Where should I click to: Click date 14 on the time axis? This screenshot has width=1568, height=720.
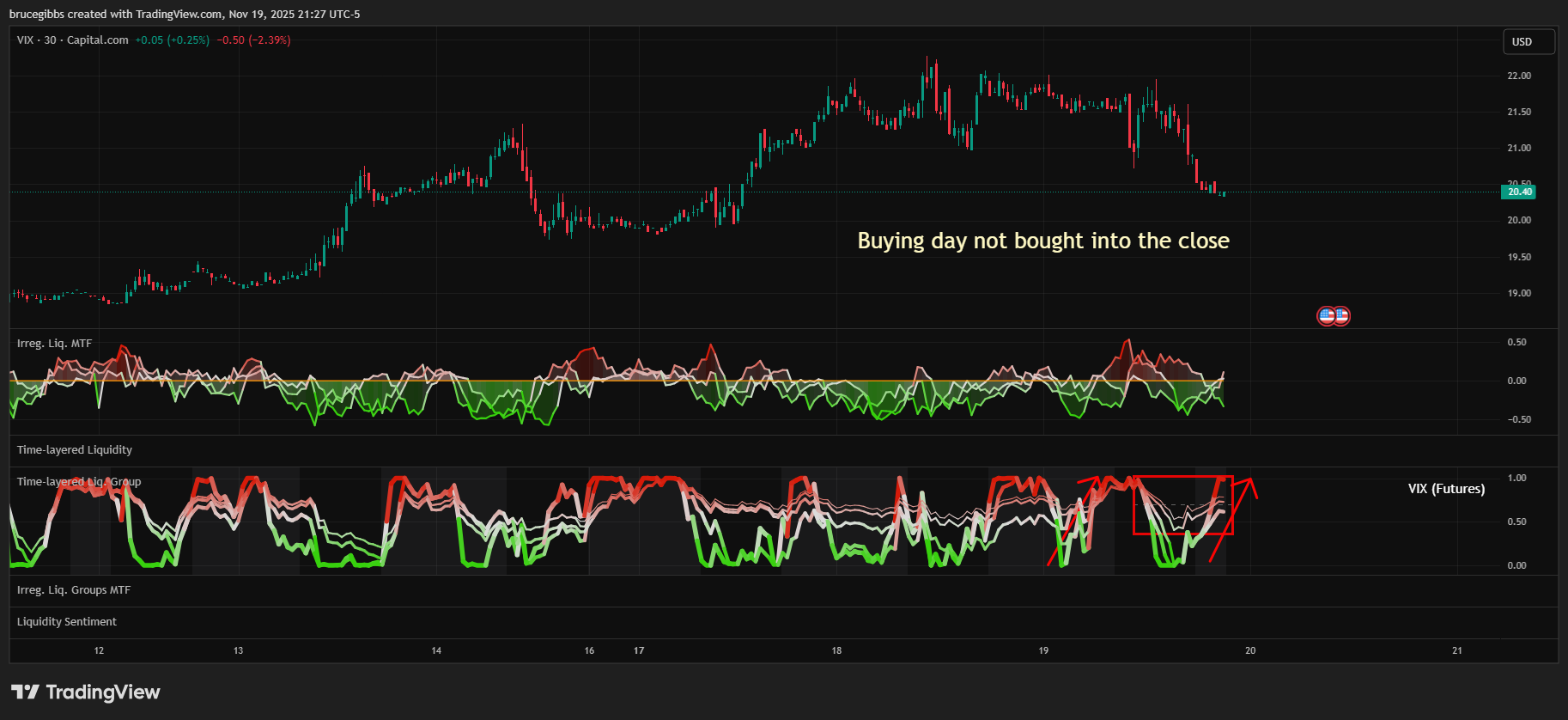click(436, 651)
